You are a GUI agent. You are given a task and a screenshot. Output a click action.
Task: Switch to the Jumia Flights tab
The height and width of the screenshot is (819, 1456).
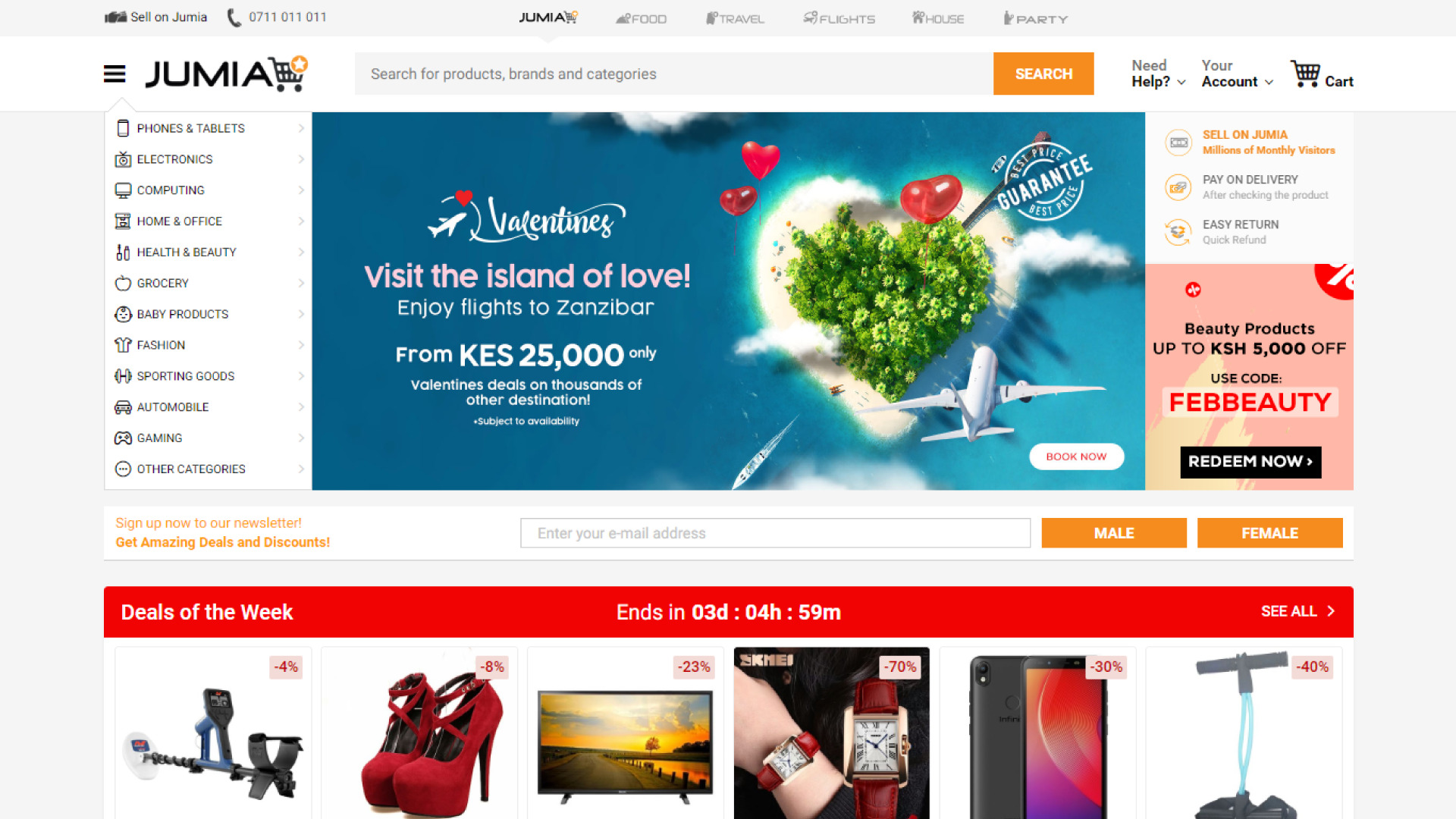pyautogui.click(x=839, y=18)
